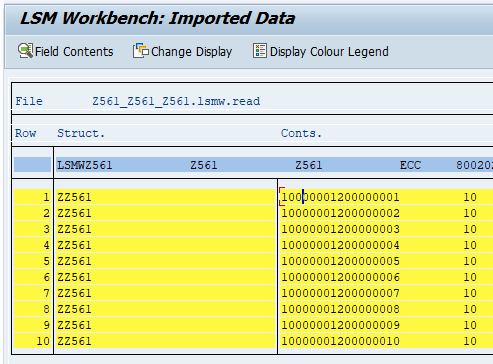Select file name Z561_Z561_Z561.lsmw.read
This screenshot has width=493, height=364.
tap(176, 101)
